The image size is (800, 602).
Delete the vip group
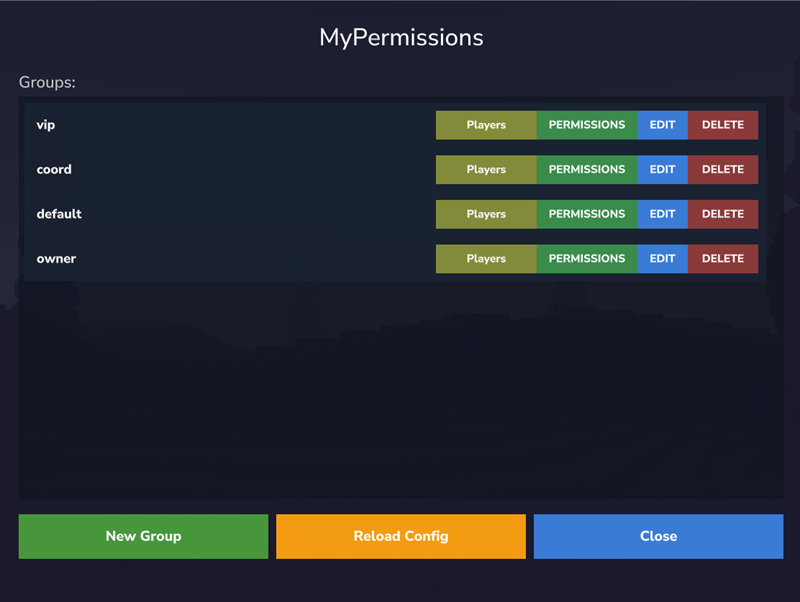tap(722, 125)
